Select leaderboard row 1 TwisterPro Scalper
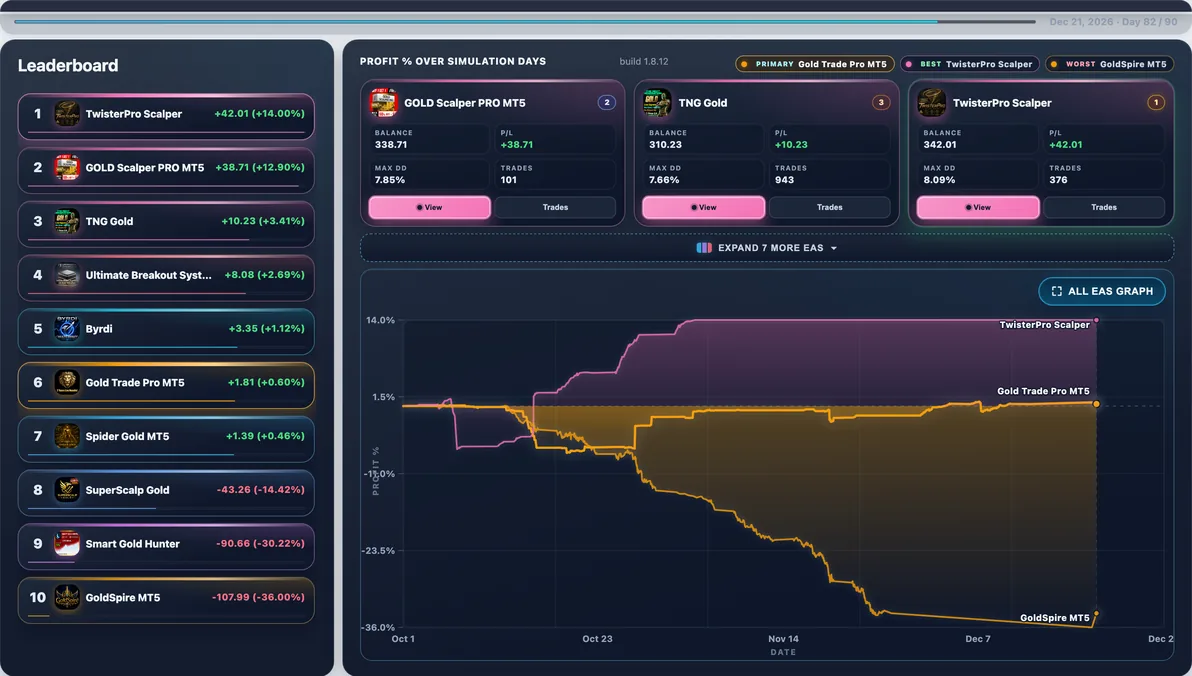Image resolution: width=1192 pixels, height=676 pixels. pyautogui.click(x=166, y=116)
